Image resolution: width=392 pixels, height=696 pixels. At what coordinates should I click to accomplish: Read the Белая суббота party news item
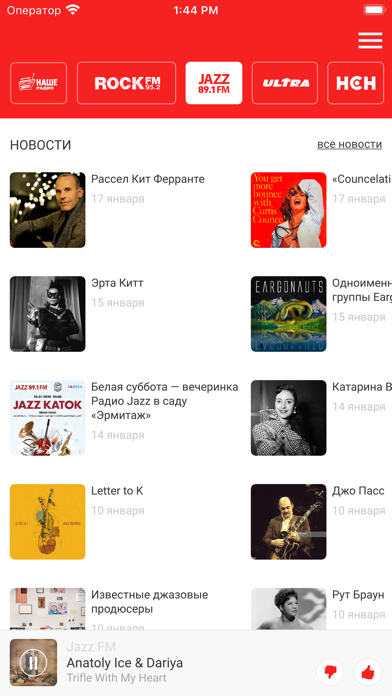(165, 401)
